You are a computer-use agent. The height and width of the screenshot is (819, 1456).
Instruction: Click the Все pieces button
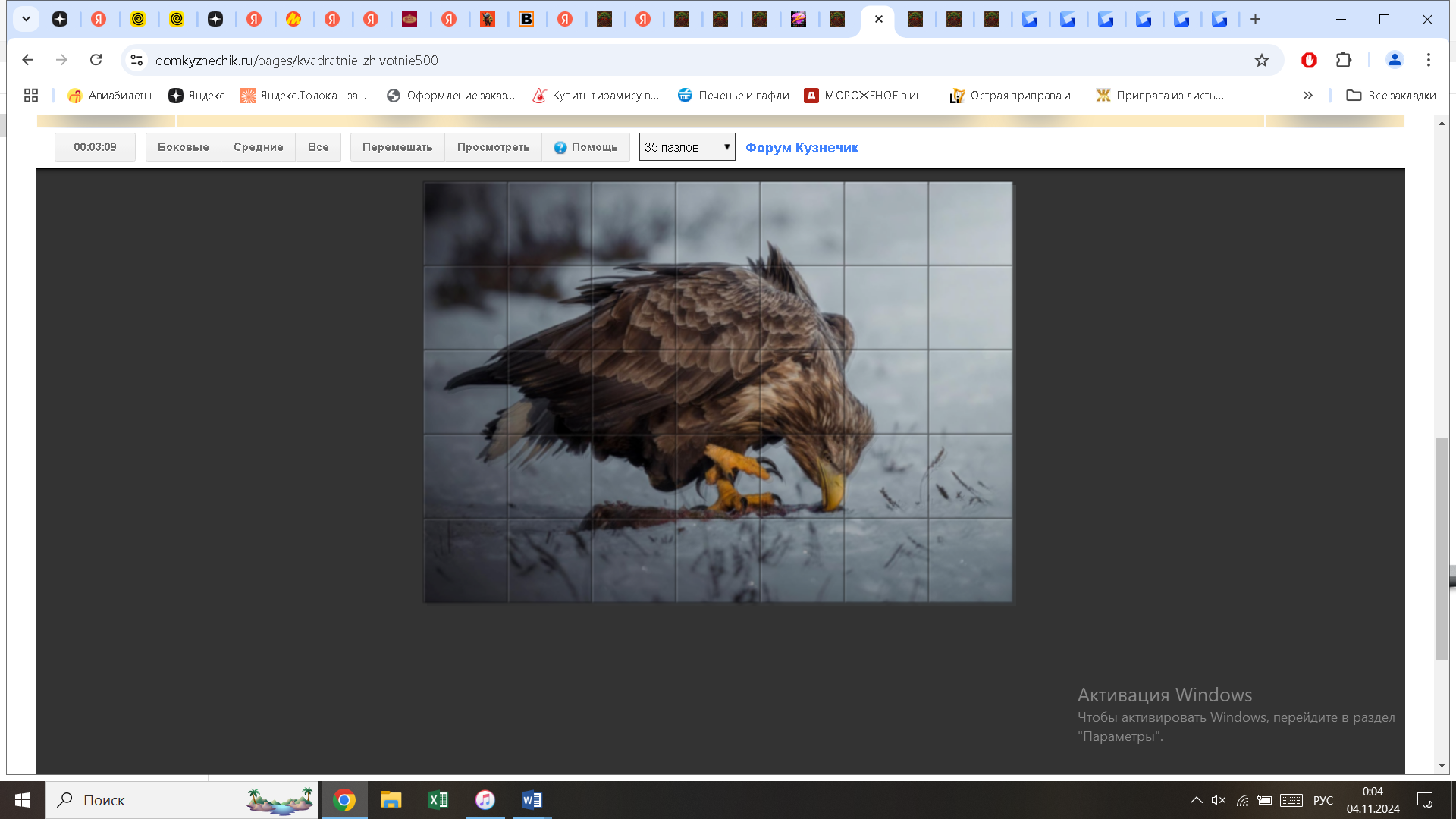pyautogui.click(x=318, y=147)
